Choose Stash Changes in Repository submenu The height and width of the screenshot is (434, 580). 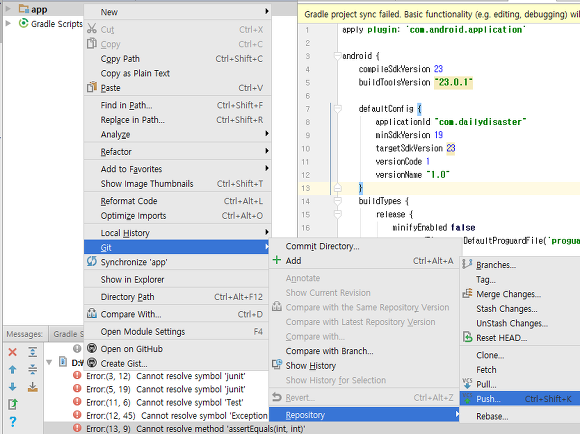520,309
